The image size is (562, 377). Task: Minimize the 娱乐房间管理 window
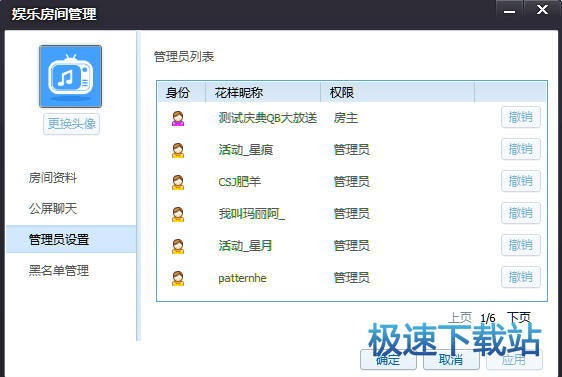(x=509, y=9)
